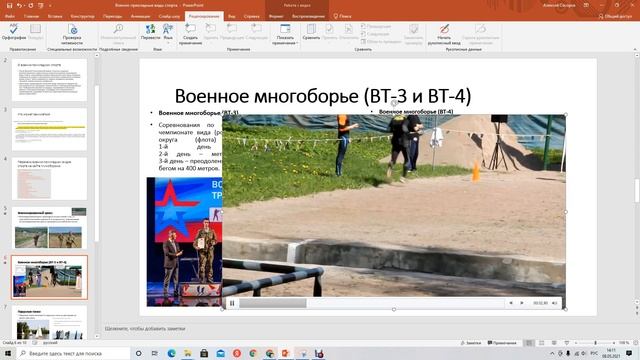The image size is (640, 360).
Task: Open the Файл tab
Action: (10, 16)
